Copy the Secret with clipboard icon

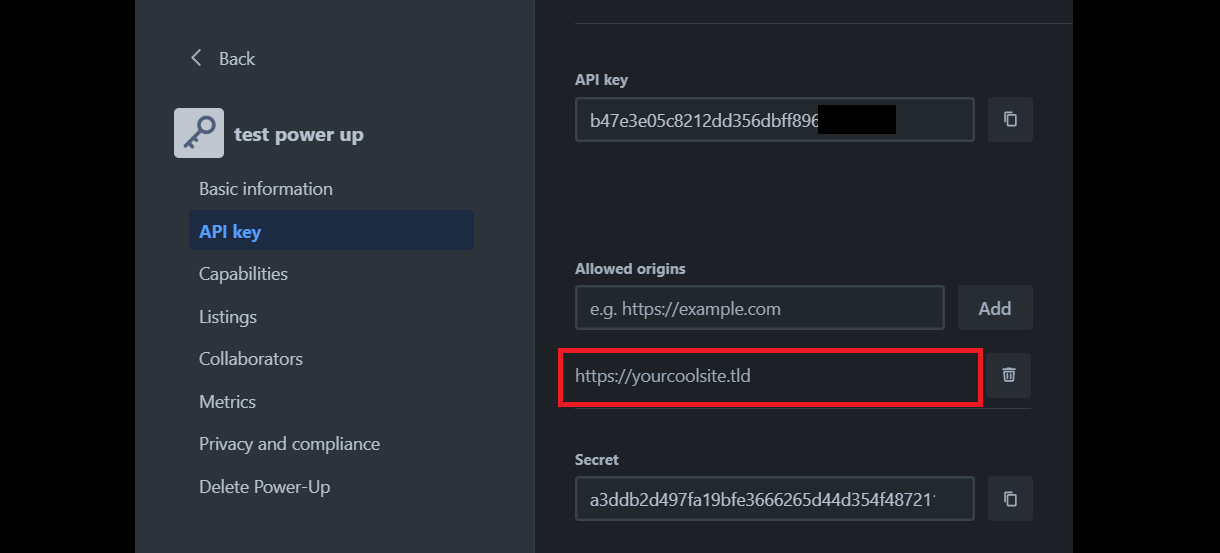pos(1010,498)
